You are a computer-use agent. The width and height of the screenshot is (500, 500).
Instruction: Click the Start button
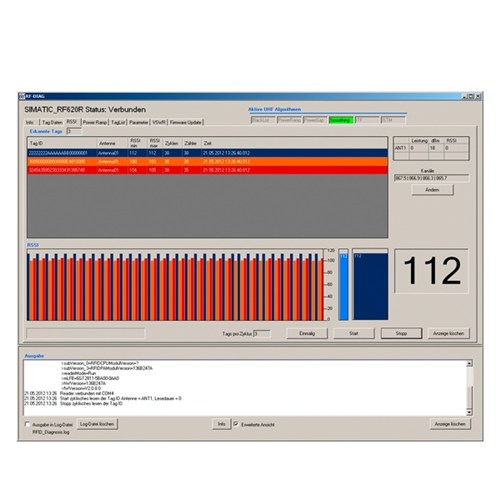coord(354,333)
